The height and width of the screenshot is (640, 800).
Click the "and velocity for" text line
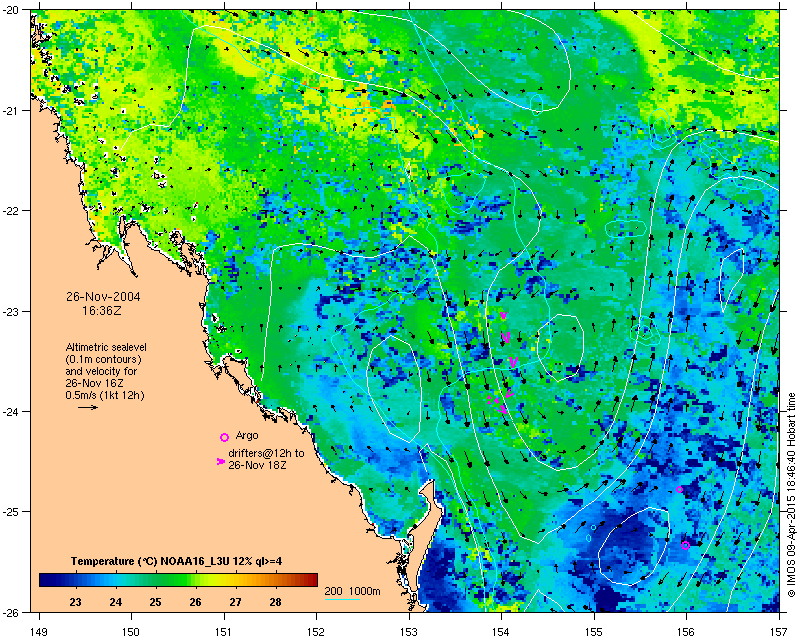tap(101, 371)
